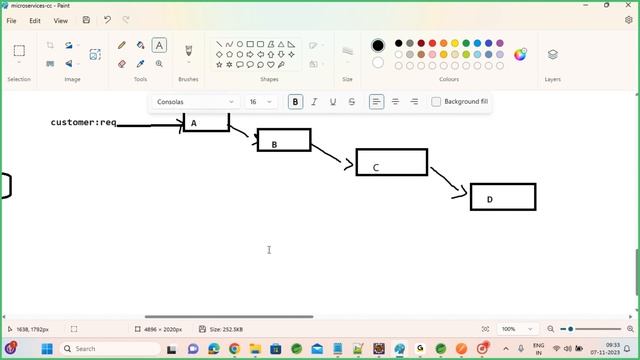Open the Edit menu

(x=35, y=20)
